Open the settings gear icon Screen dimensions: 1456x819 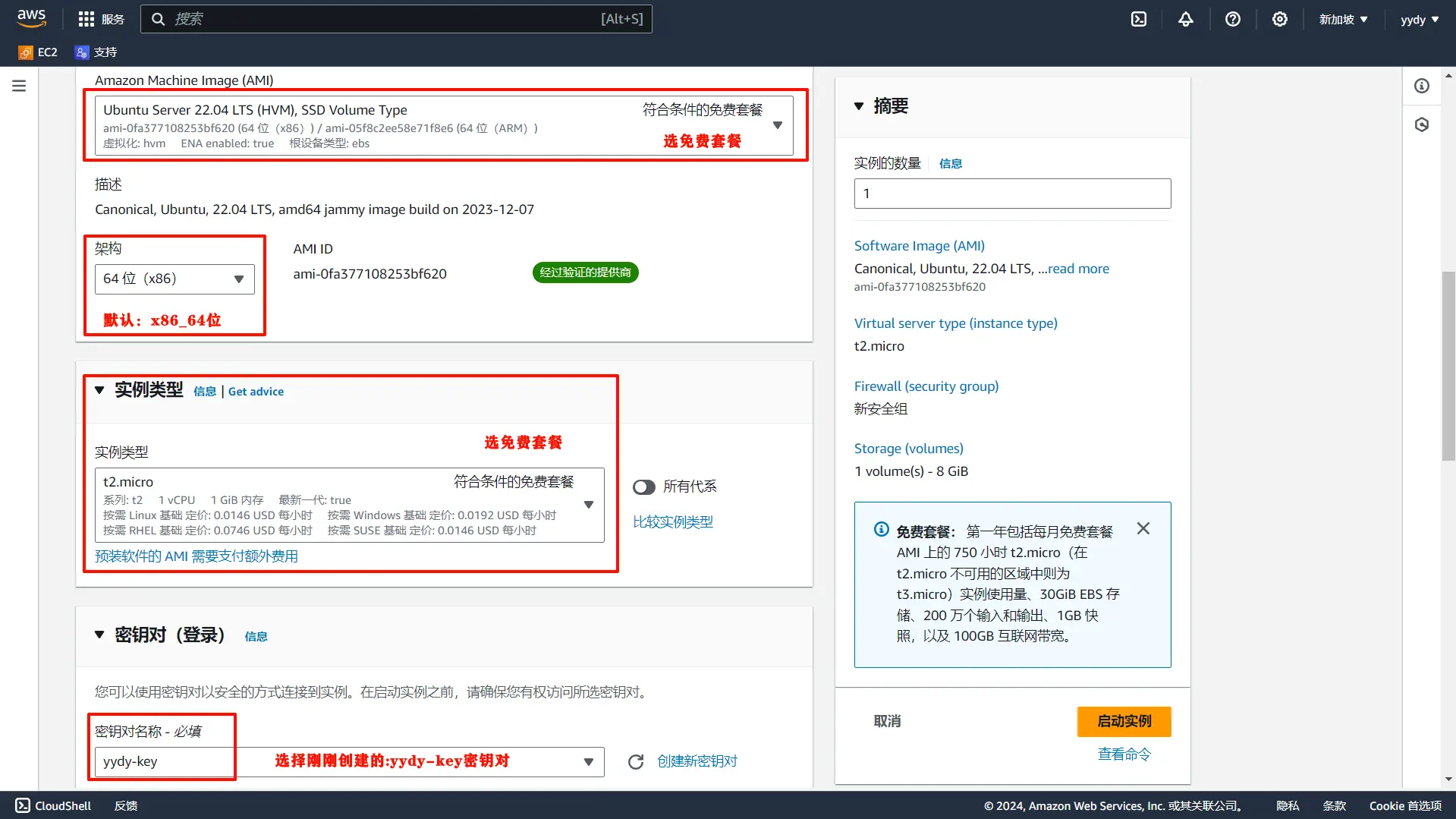[x=1280, y=19]
